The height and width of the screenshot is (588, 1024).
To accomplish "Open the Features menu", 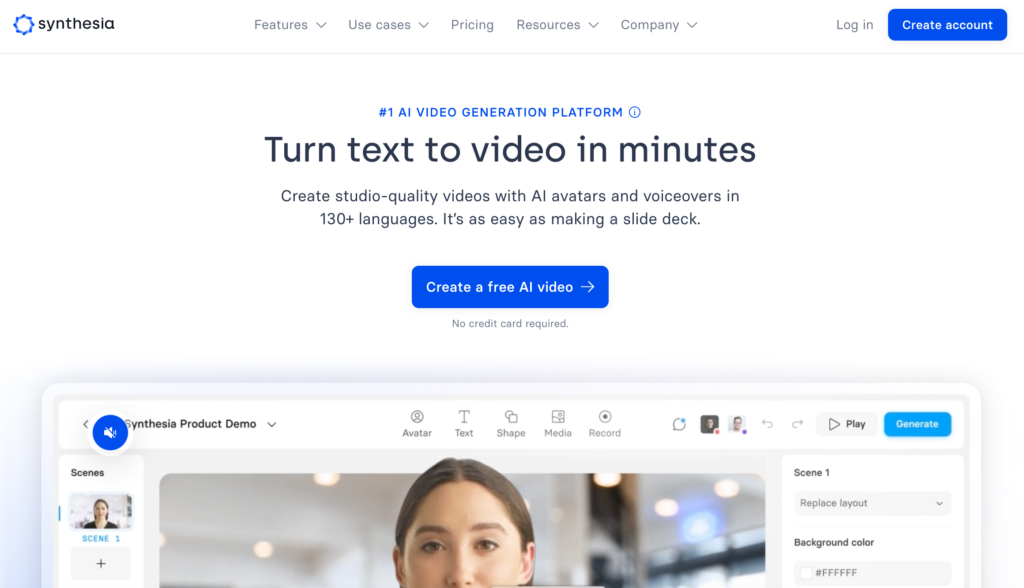I will click(x=290, y=25).
